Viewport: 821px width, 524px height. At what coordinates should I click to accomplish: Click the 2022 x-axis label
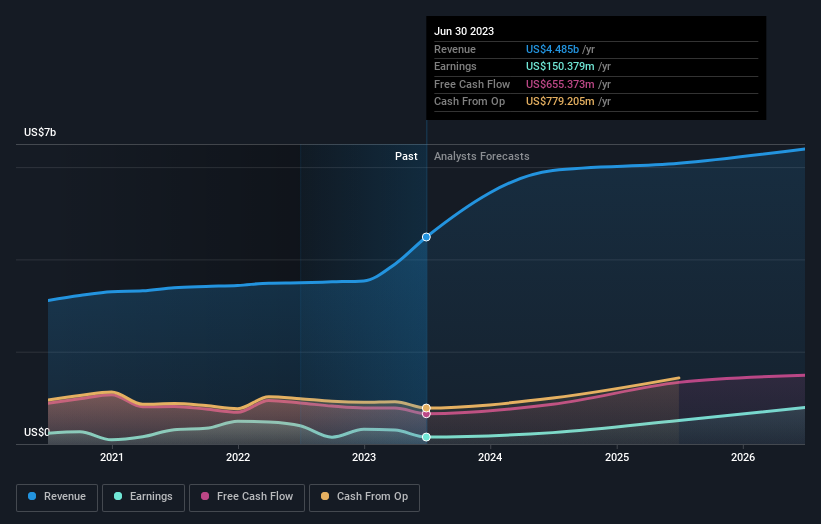[x=238, y=458]
